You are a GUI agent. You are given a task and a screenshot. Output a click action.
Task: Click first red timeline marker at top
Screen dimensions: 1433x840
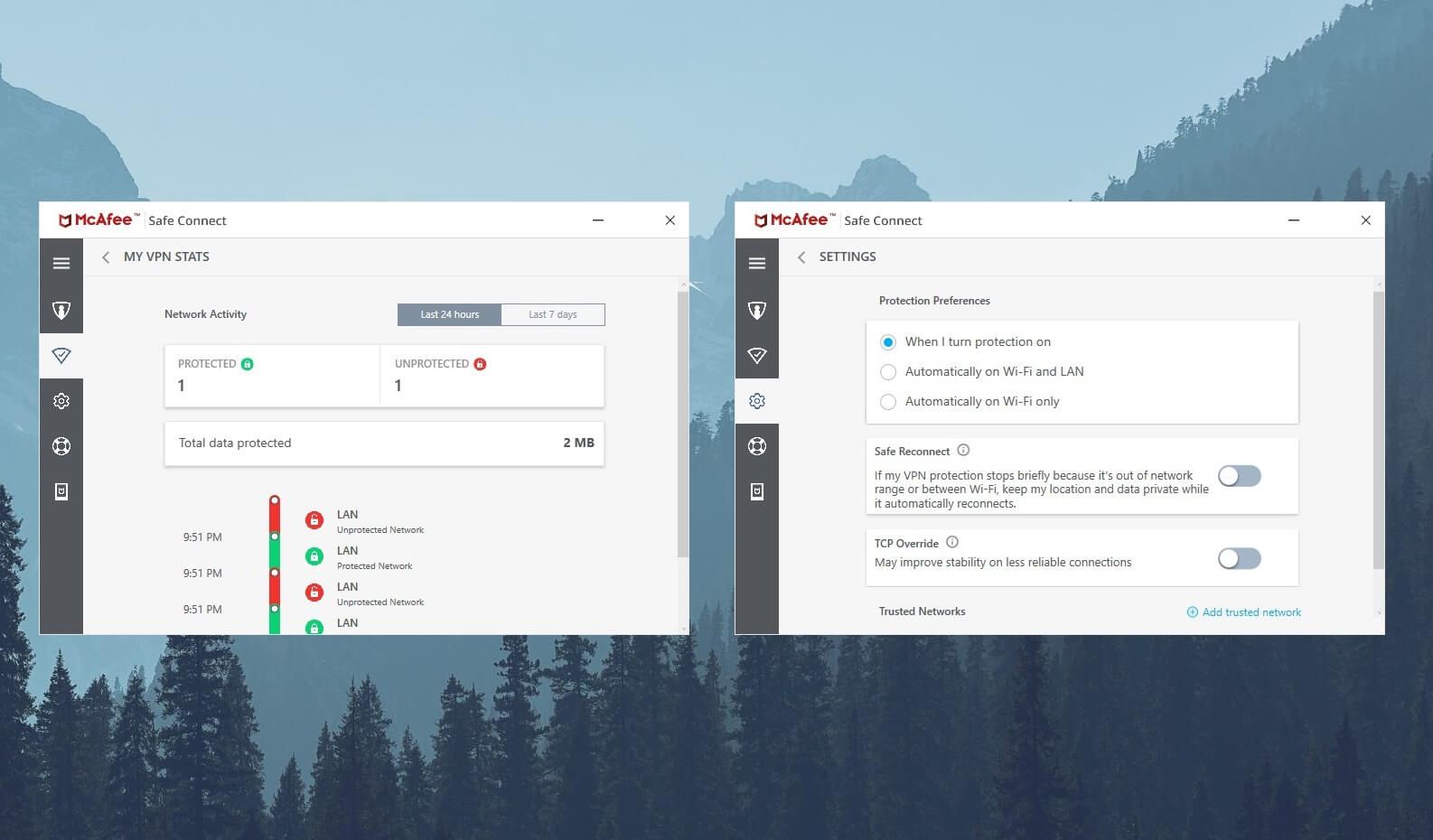275,500
